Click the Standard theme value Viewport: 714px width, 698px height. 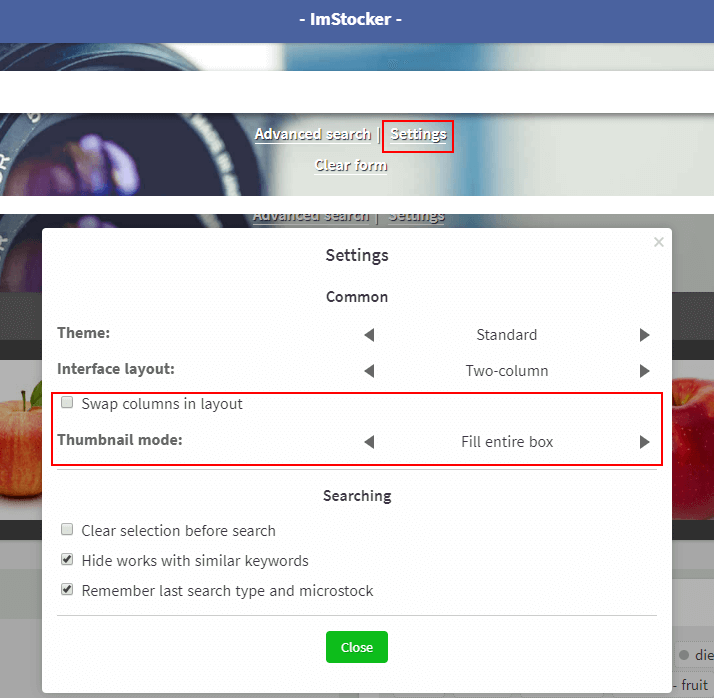click(x=507, y=335)
